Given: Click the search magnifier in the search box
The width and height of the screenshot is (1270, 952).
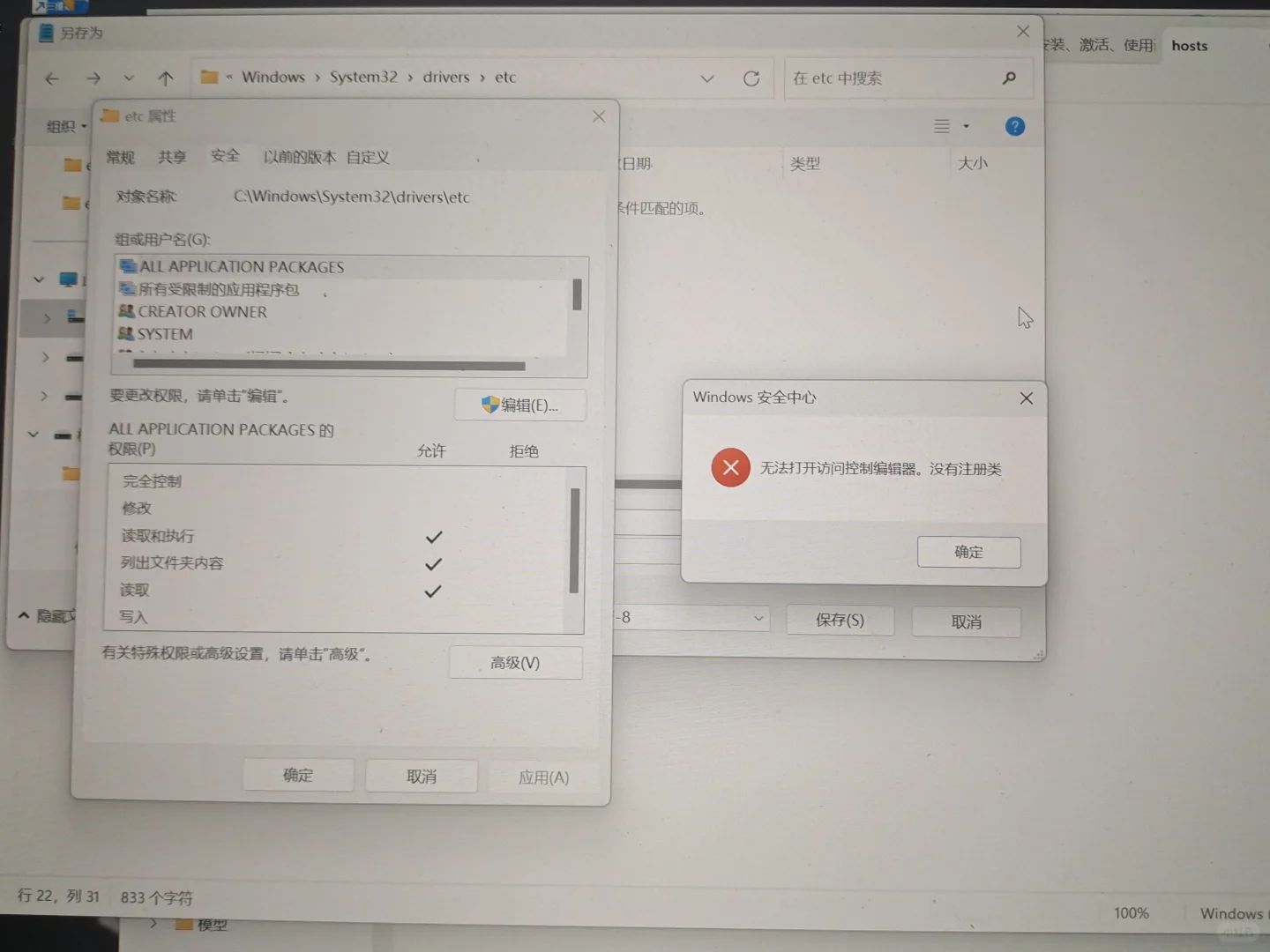Looking at the screenshot, I should (1009, 78).
